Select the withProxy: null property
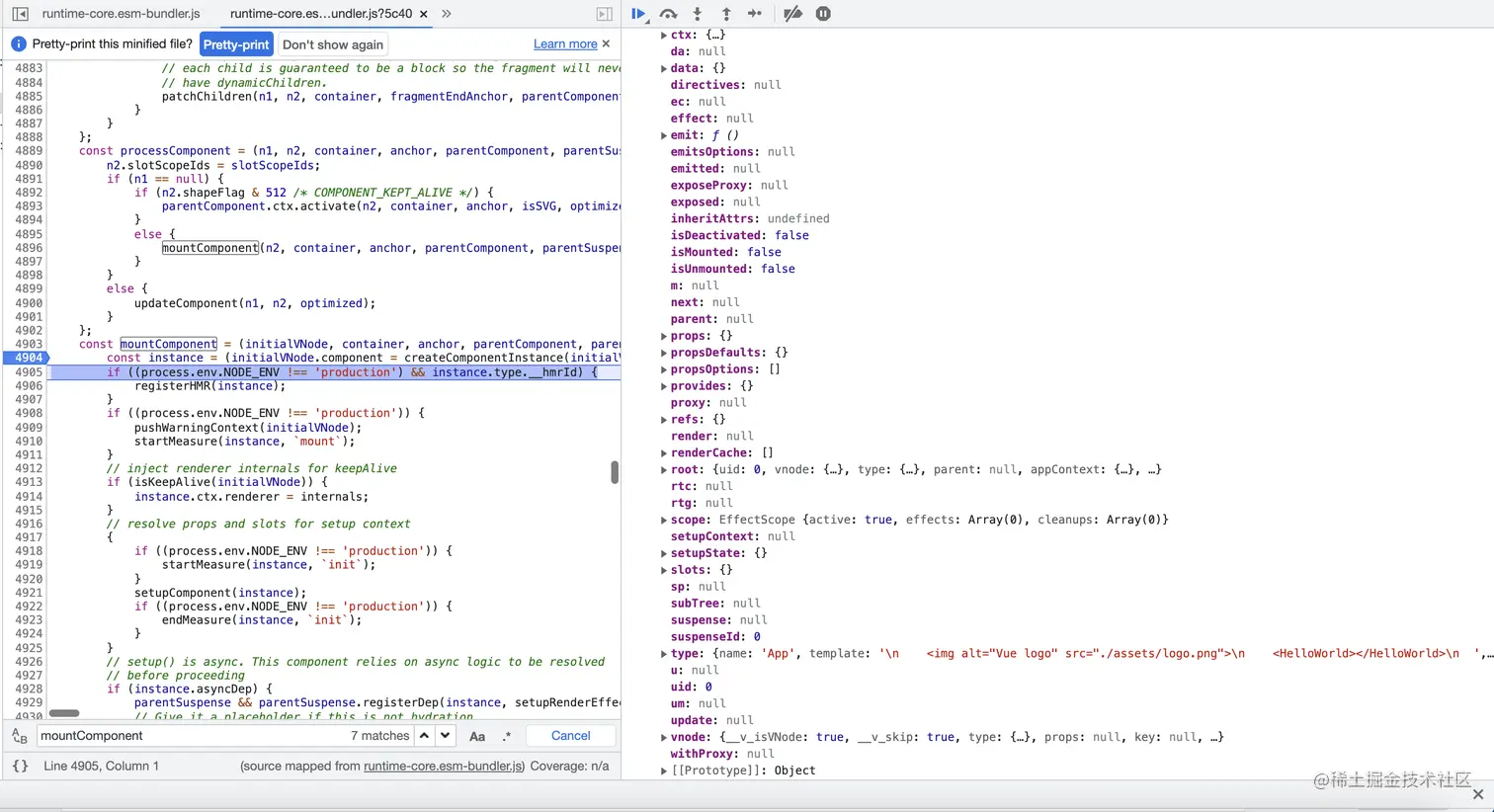The width and height of the screenshot is (1494, 812). tap(722, 754)
